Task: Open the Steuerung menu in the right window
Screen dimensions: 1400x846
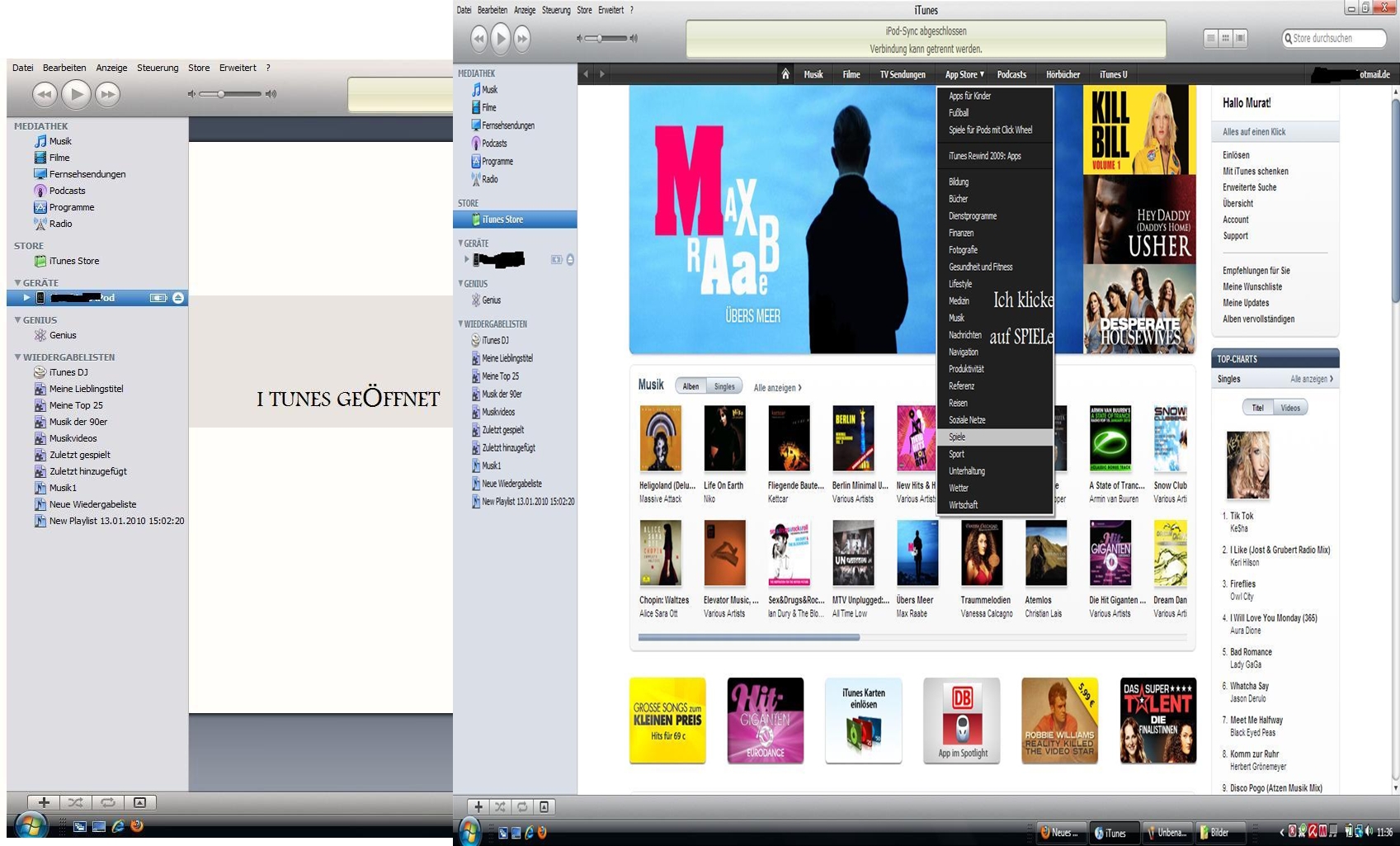Action: click(x=556, y=10)
